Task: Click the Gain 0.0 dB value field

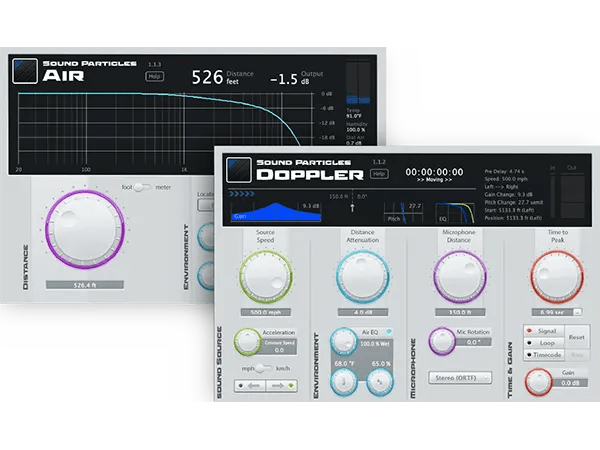Action: point(570,383)
